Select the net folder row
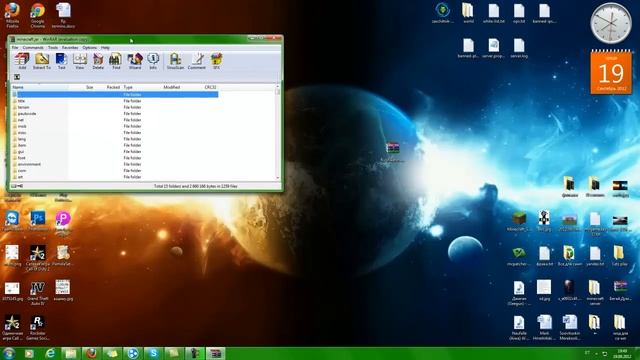This screenshot has width=640, height=360. (115, 120)
